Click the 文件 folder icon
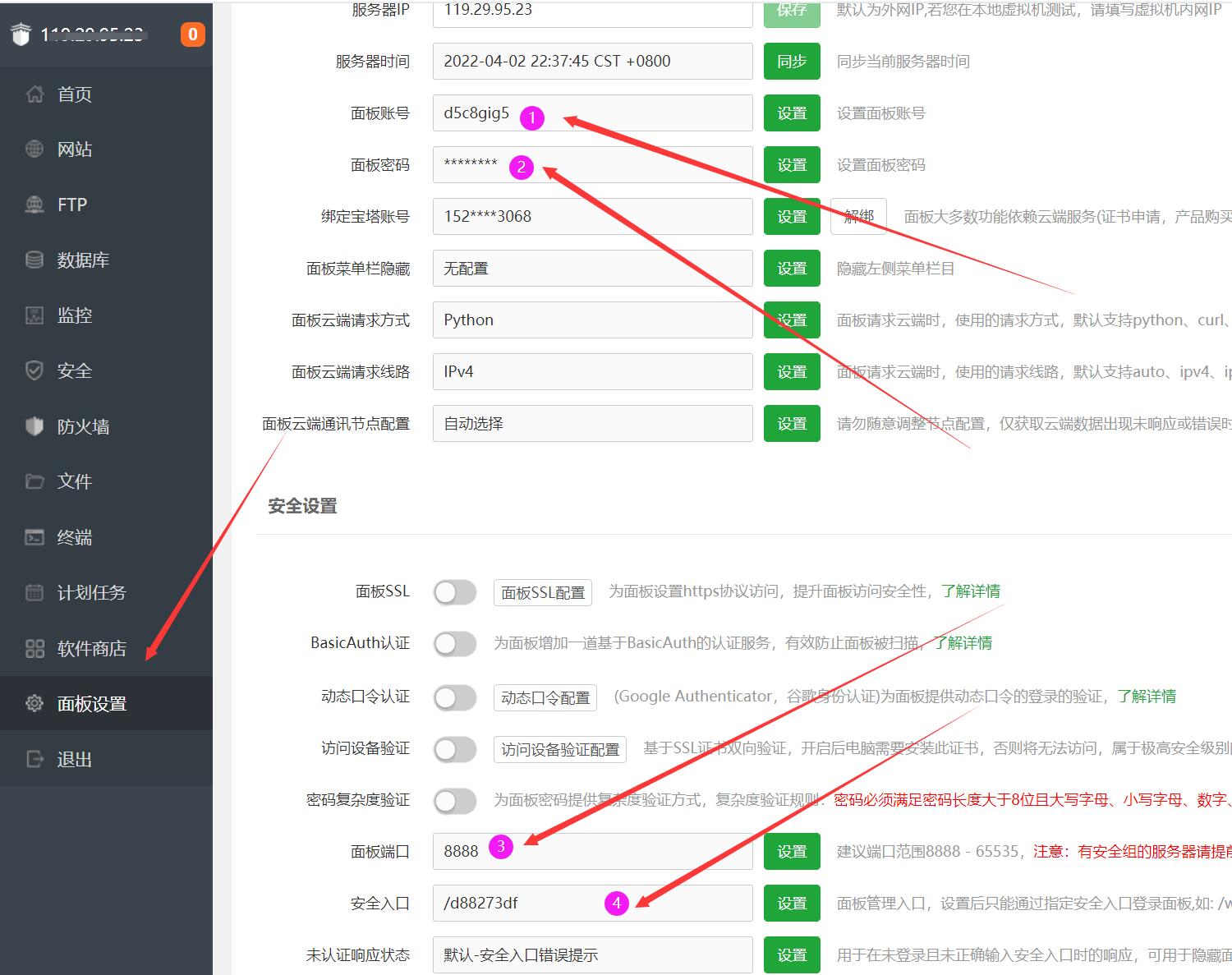The image size is (1232, 975). pos(34,481)
